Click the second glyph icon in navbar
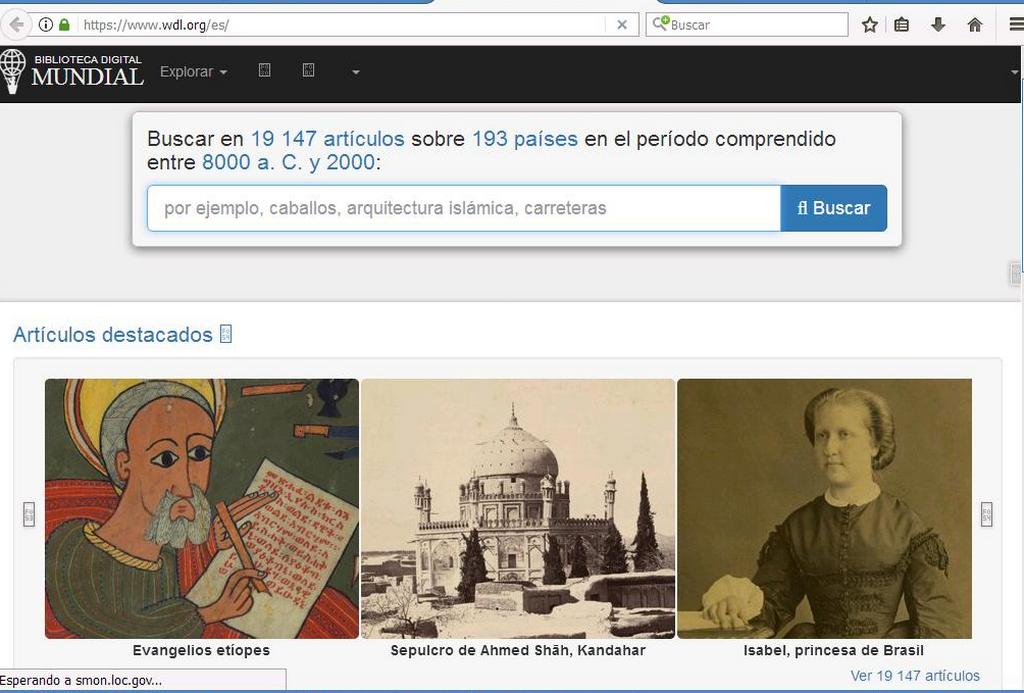Viewport: 1024px width, 693px height. click(308, 71)
